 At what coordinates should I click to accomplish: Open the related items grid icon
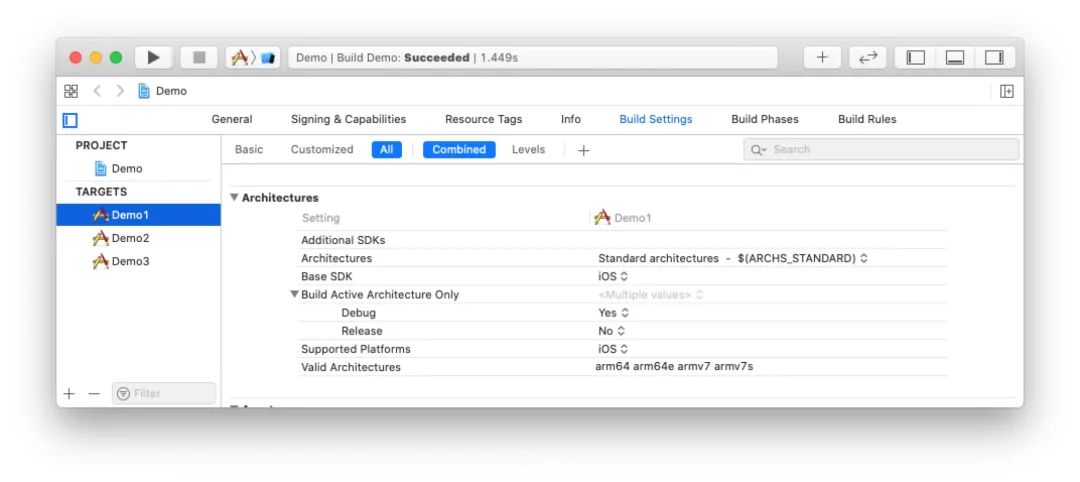pyautogui.click(x=71, y=91)
